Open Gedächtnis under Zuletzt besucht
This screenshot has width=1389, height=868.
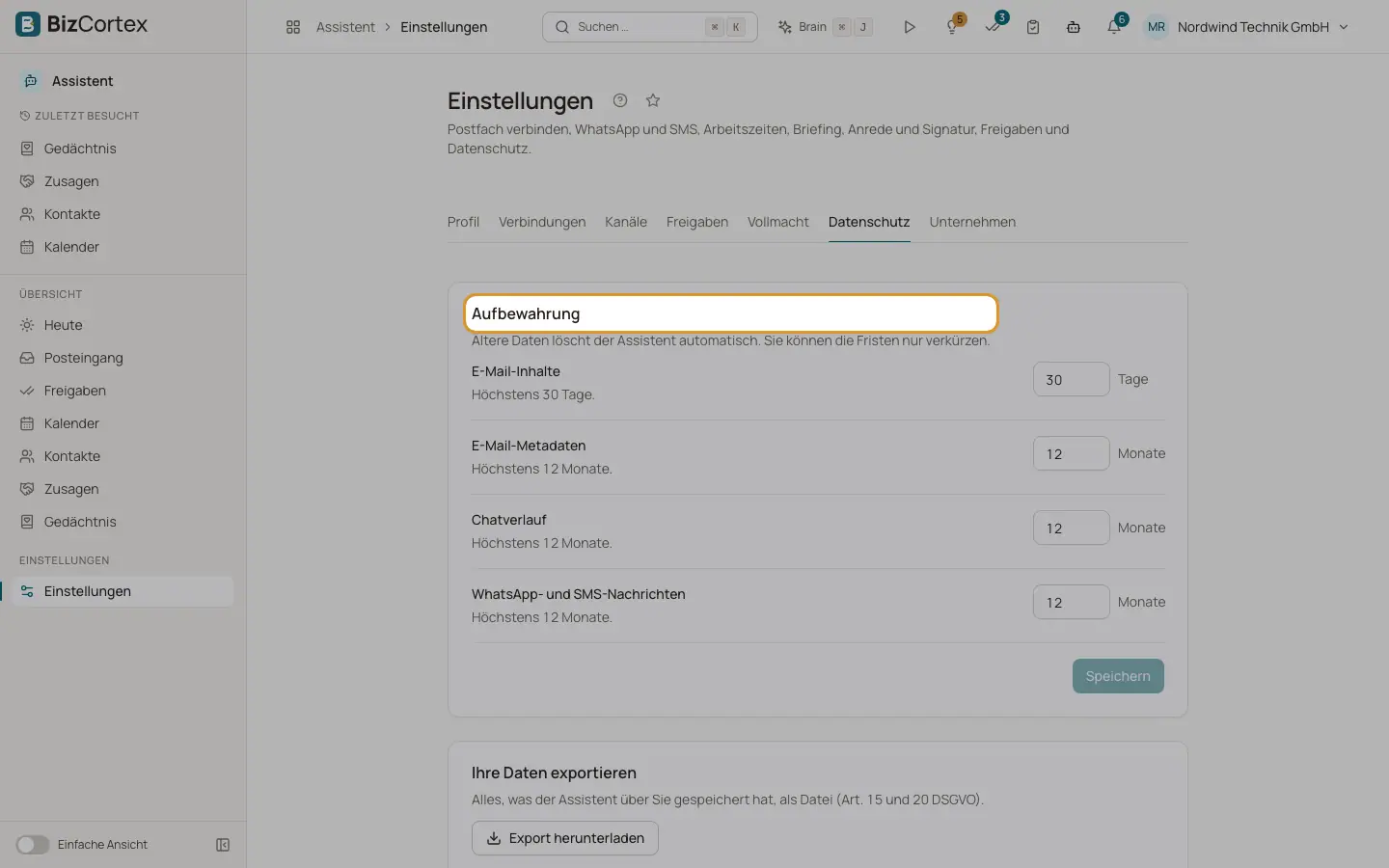[x=123, y=149]
